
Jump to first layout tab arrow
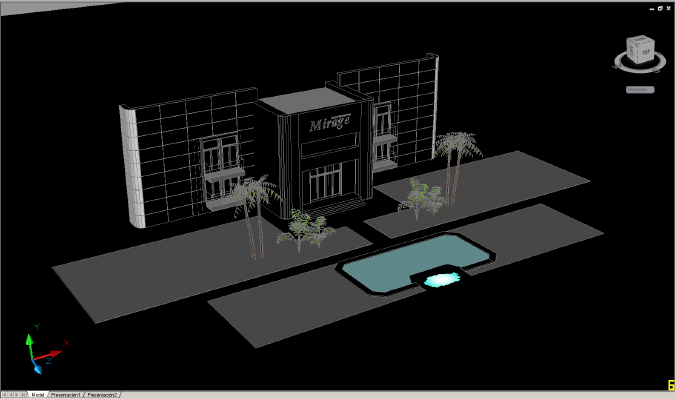pos(4,395)
